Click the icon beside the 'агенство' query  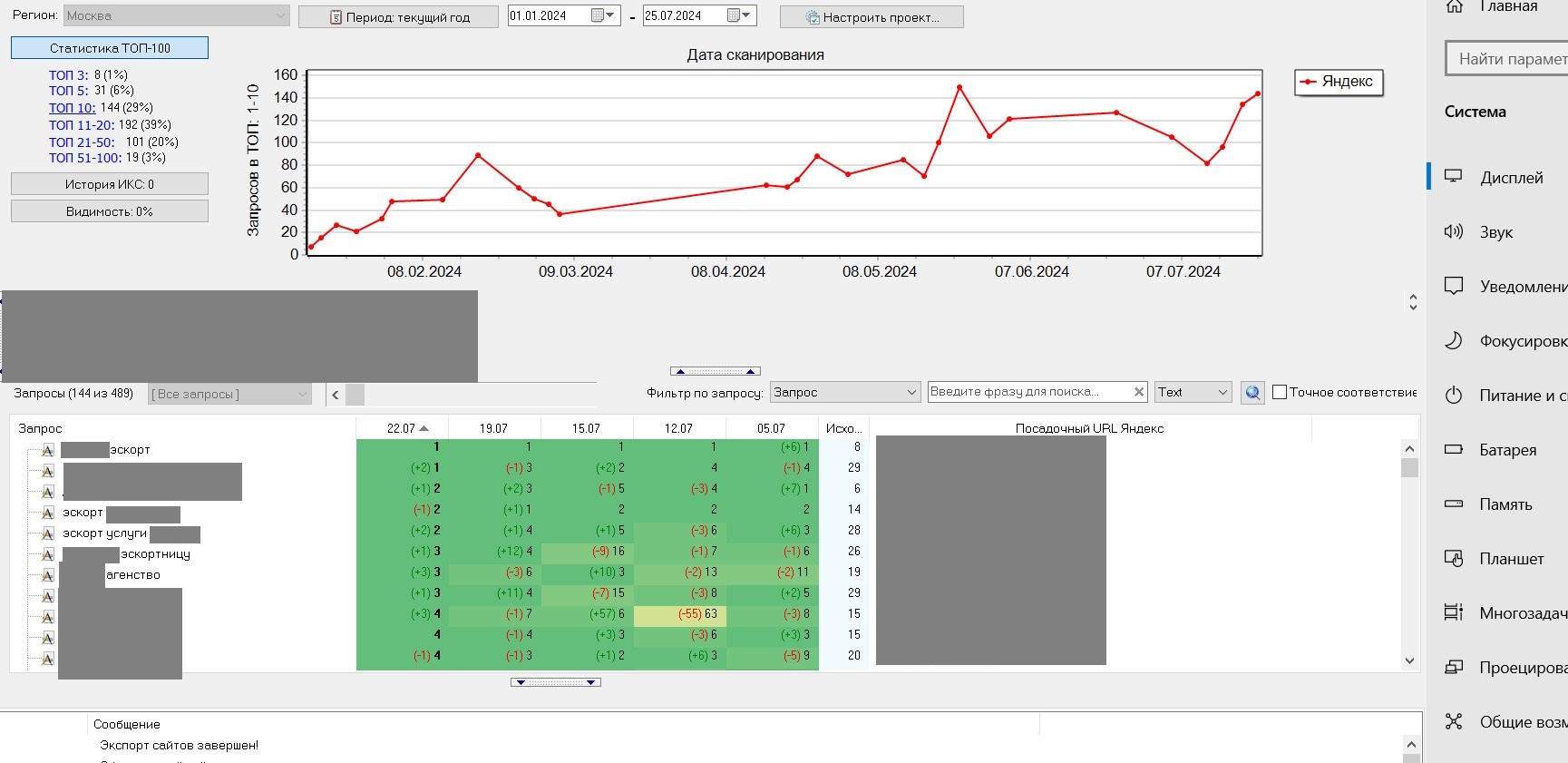(x=48, y=575)
